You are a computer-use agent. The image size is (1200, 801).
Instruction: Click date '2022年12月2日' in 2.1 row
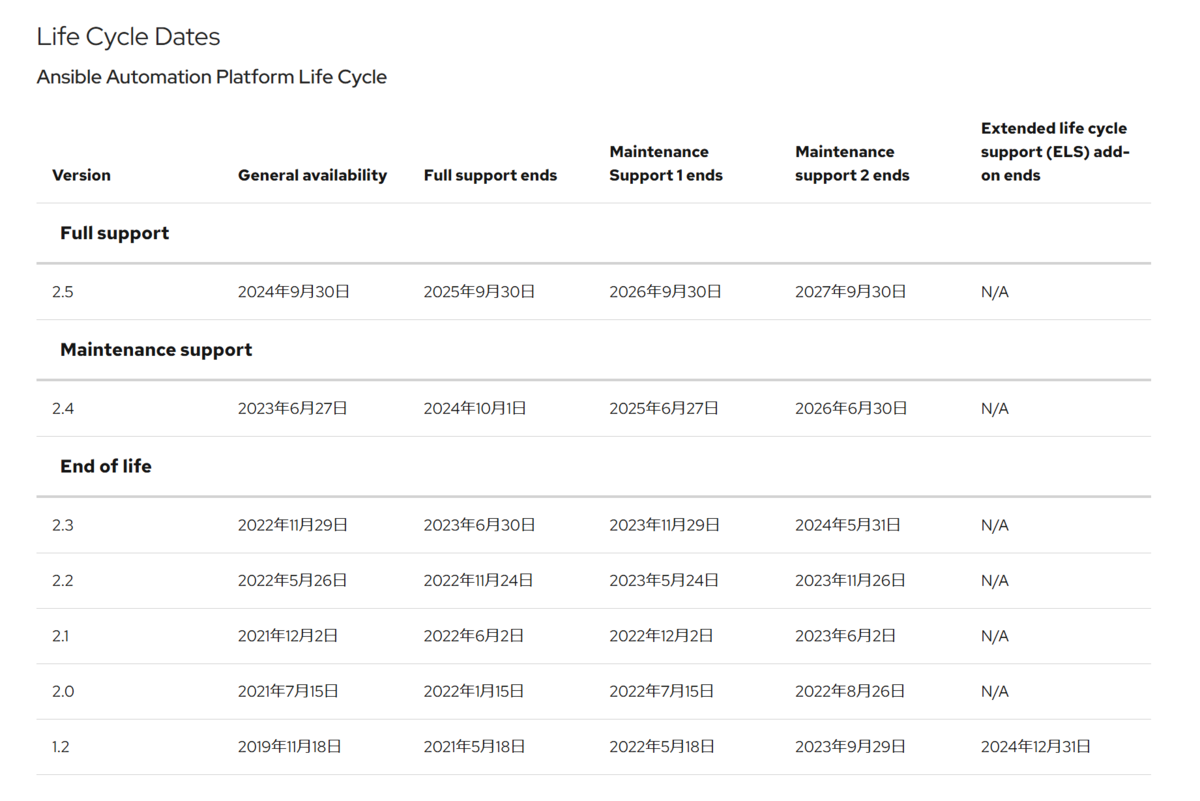pos(662,636)
